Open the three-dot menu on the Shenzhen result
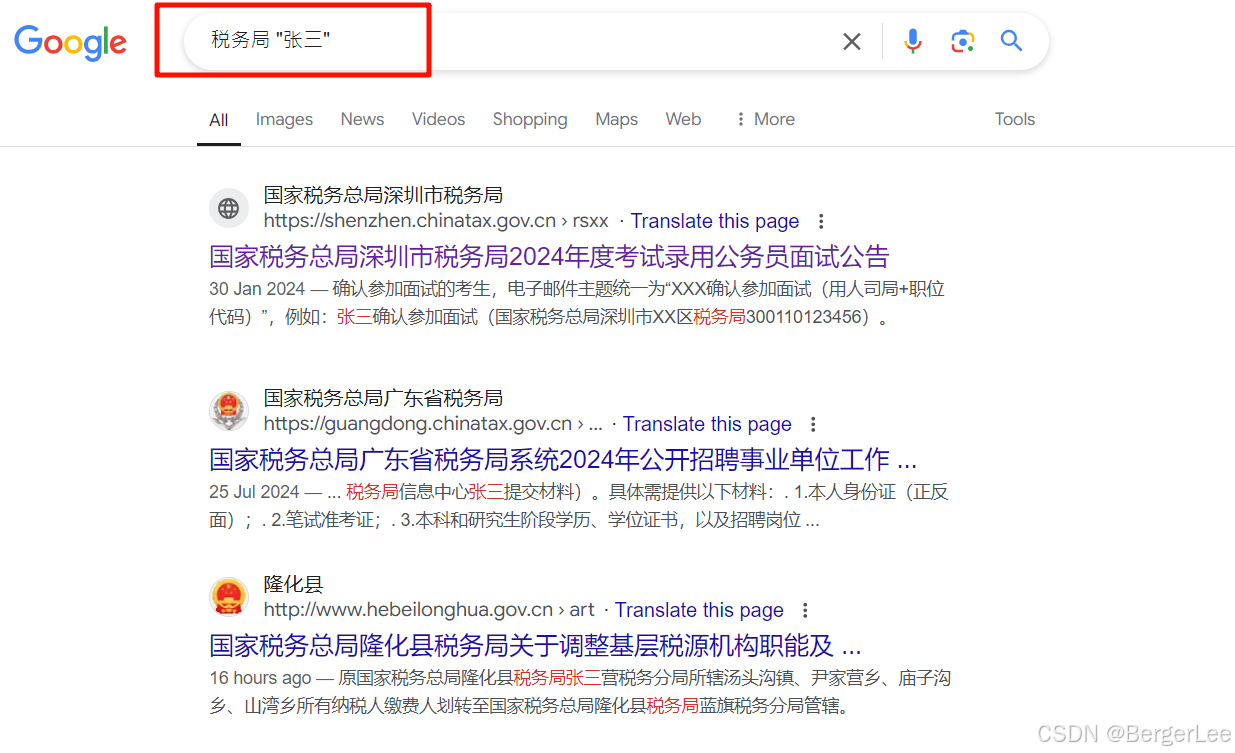The height and width of the screenshot is (753, 1235). pyautogui.click(x=820, y=221)
